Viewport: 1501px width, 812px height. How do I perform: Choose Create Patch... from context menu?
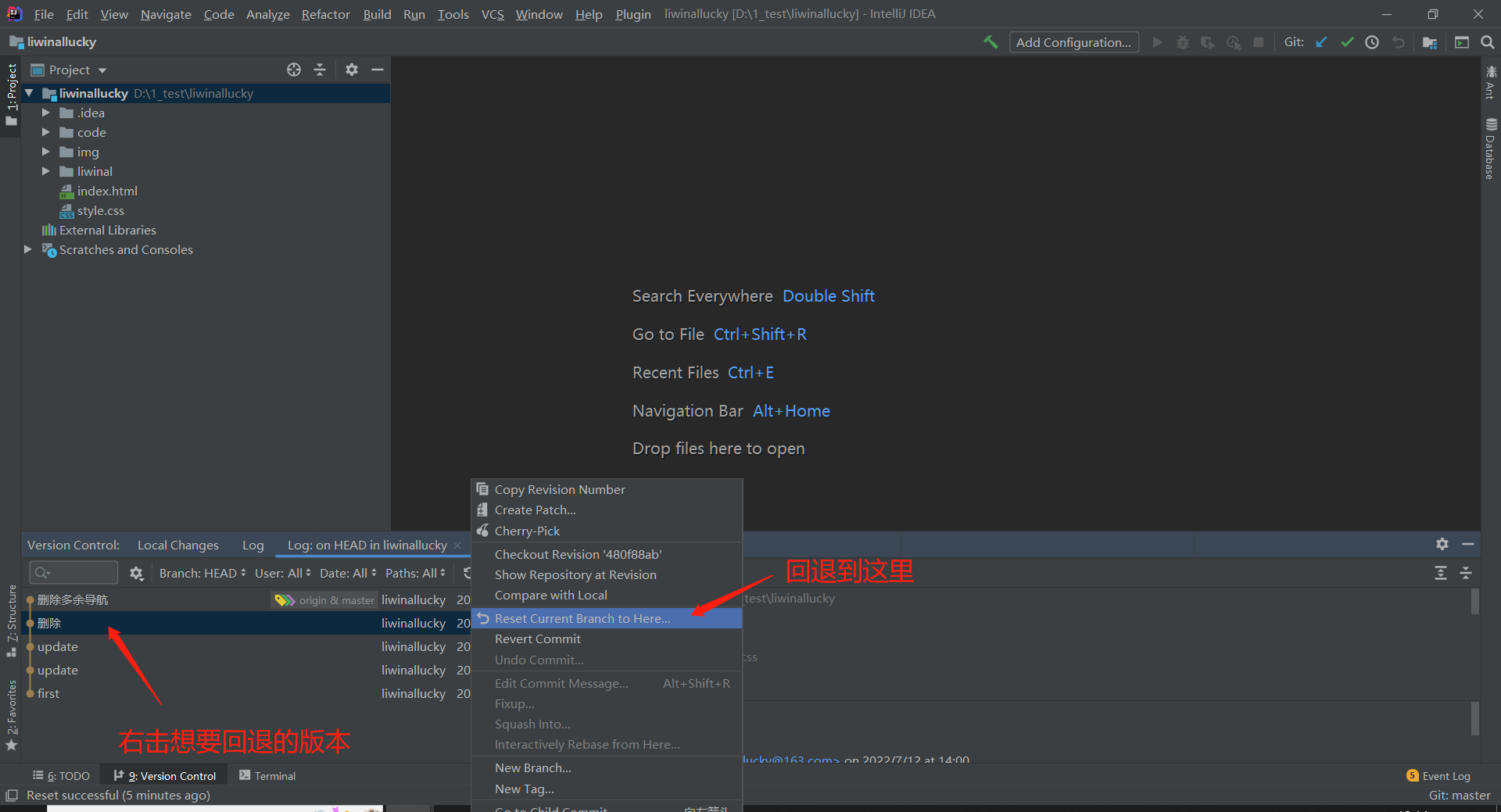tap(607, 510)
